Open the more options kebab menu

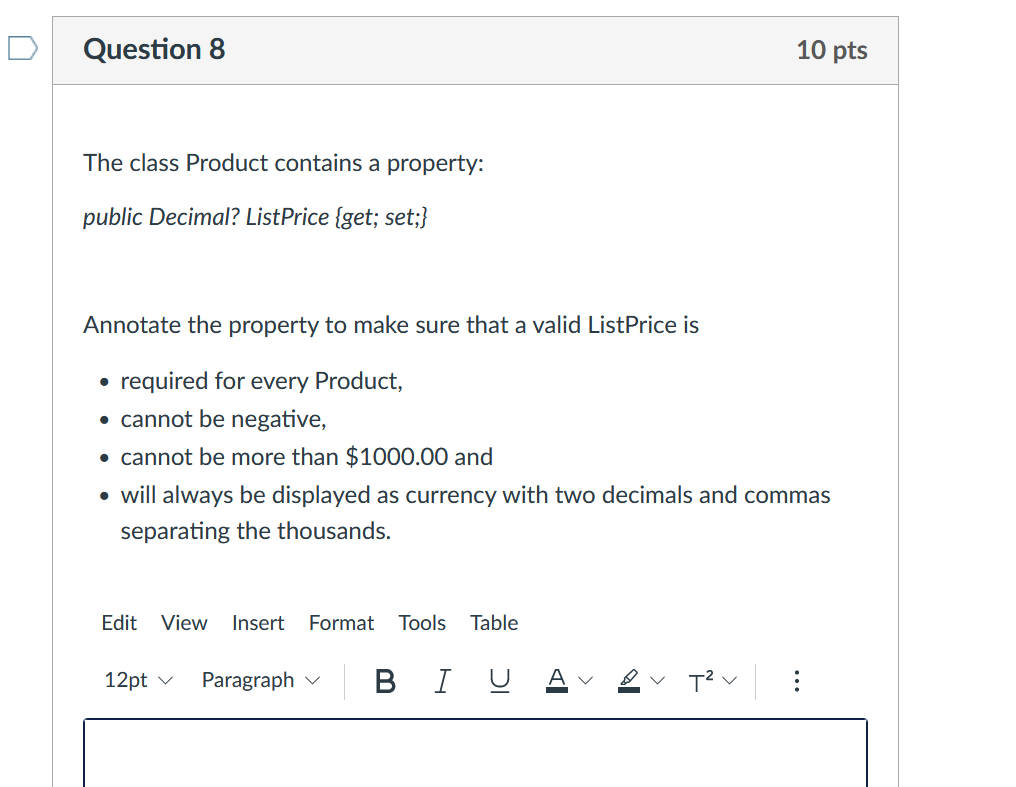pos(796,681)
